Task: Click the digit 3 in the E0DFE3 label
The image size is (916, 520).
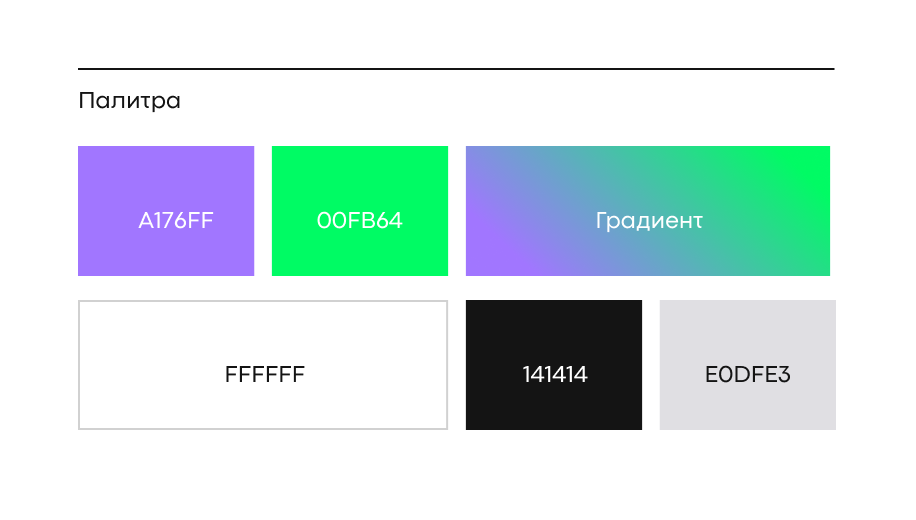Action: [784, 375]
